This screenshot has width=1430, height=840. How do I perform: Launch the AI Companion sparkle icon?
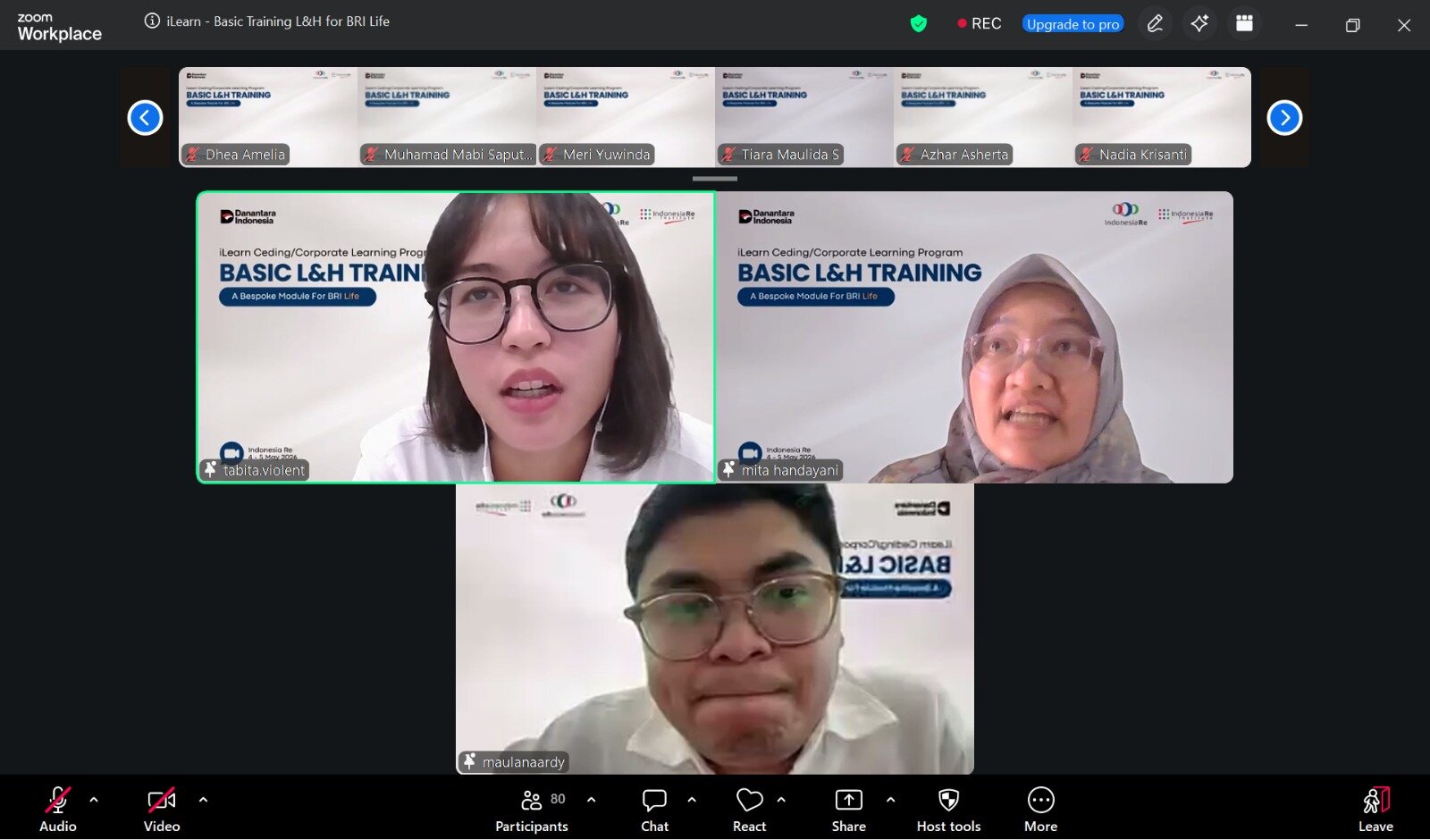pos(1199,23)
